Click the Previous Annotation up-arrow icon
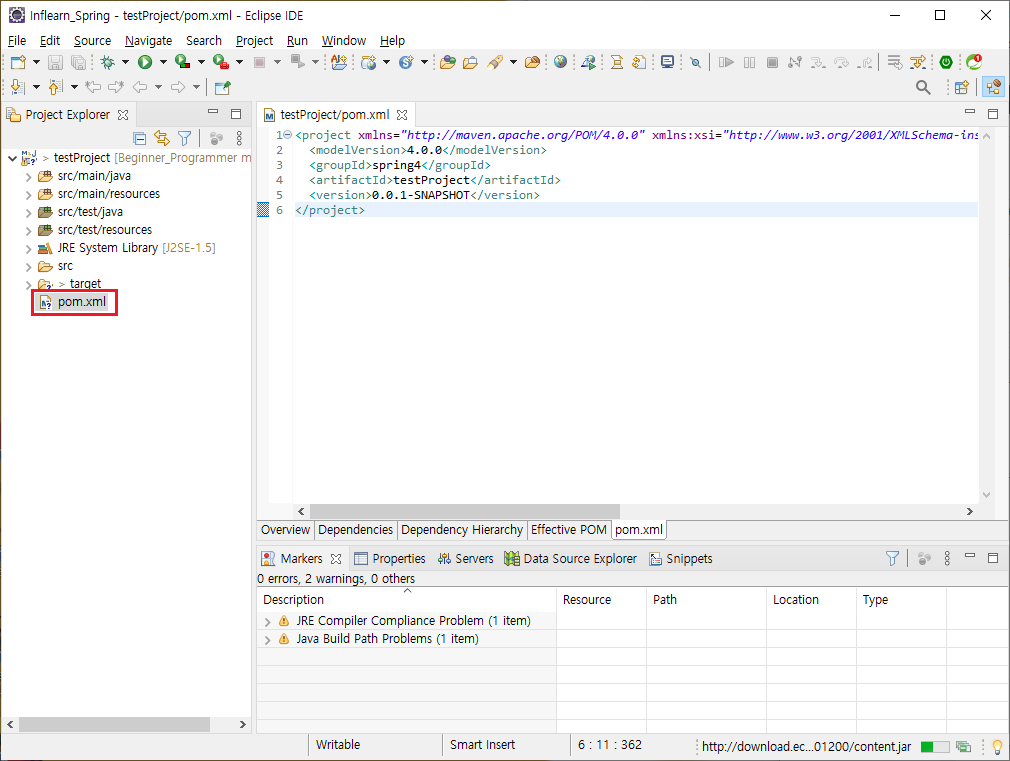 click(55, 86)
